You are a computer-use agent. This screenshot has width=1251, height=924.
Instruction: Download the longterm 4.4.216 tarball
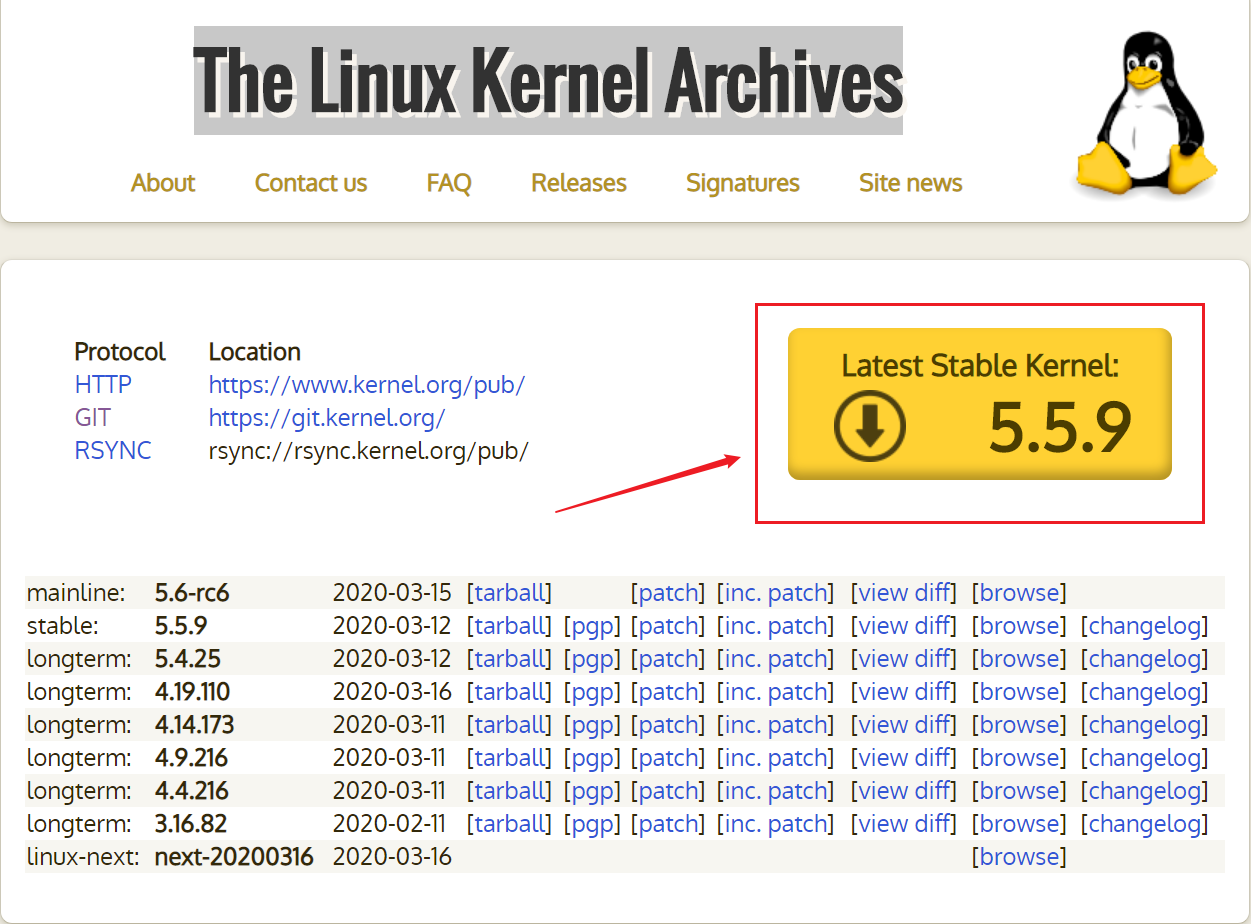tap(510, 791)
